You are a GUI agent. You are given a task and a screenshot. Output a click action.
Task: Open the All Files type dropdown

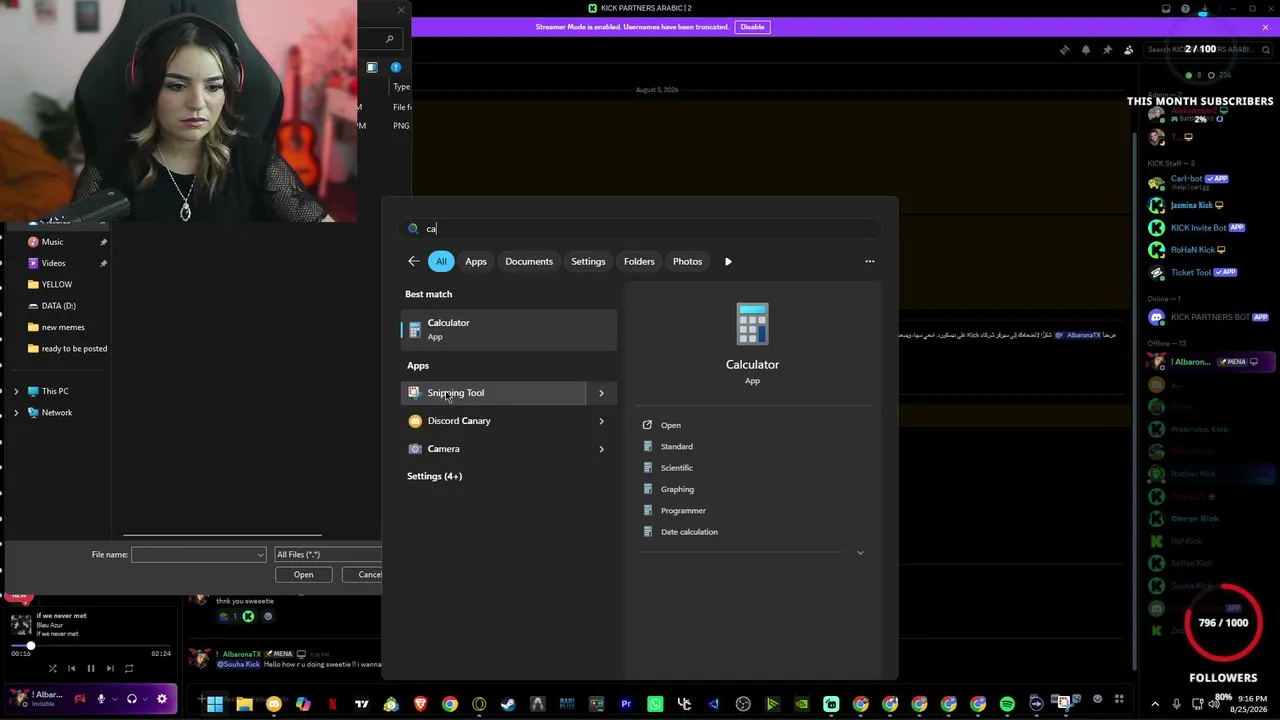[328, 555]
